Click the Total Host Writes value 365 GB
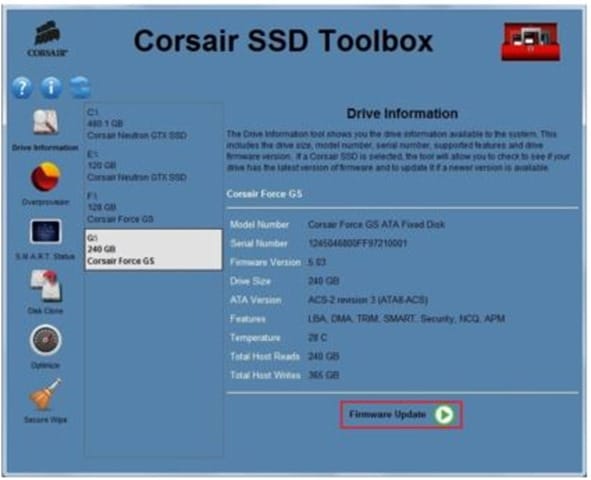This screenshot has width=591, height=480. click(324, 375)
